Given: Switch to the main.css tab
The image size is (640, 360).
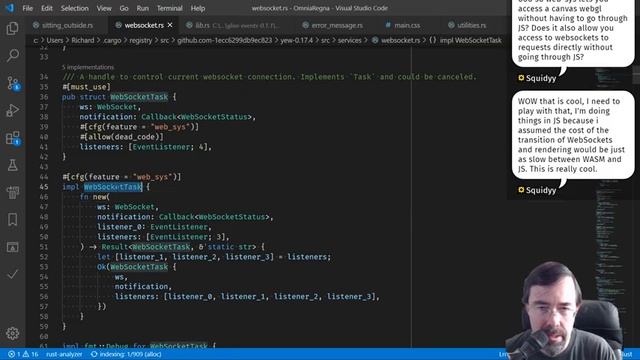Looking at the screenshot, I should (x=407, y=25).
